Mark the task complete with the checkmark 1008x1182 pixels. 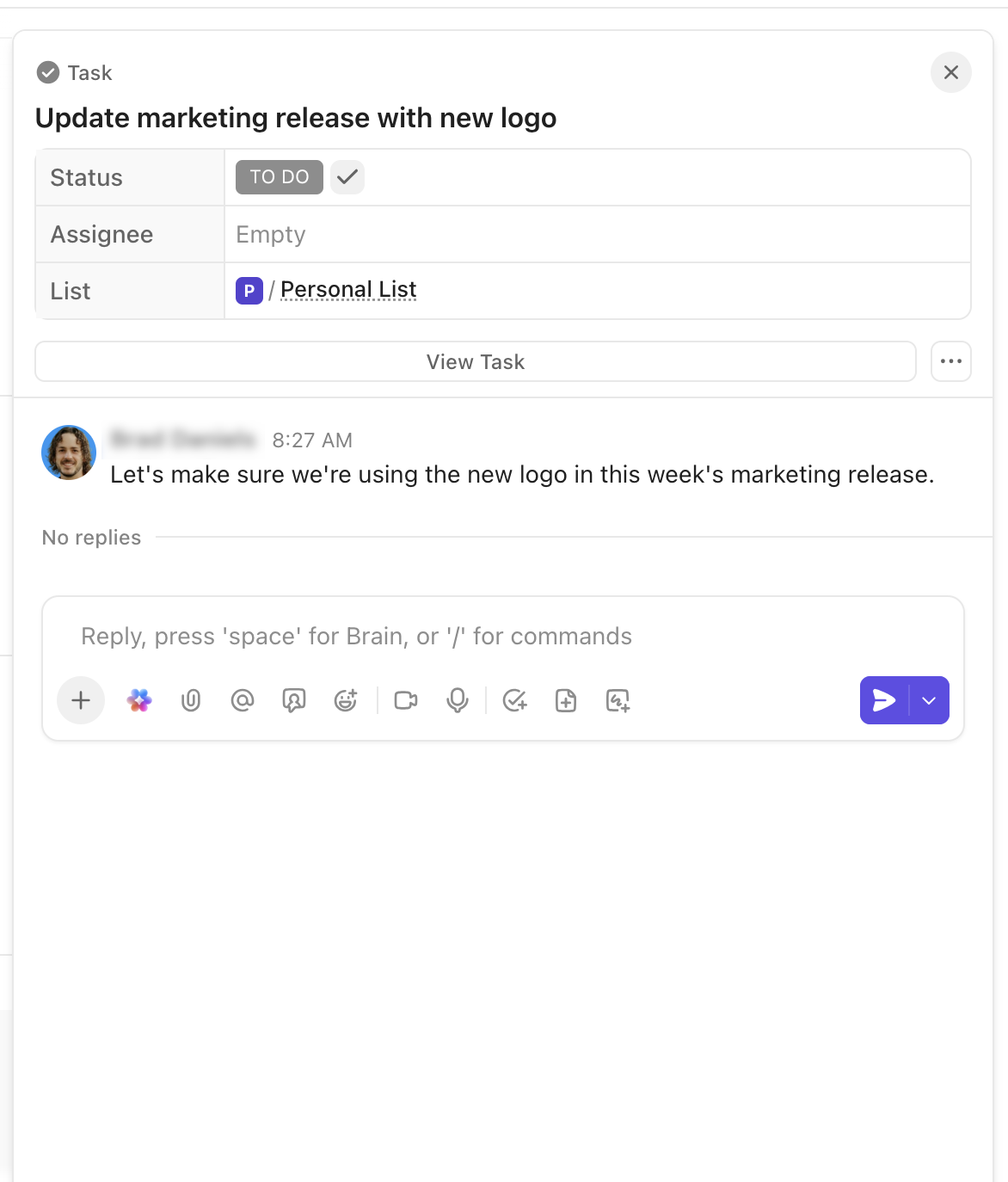[x=347, y=176]
